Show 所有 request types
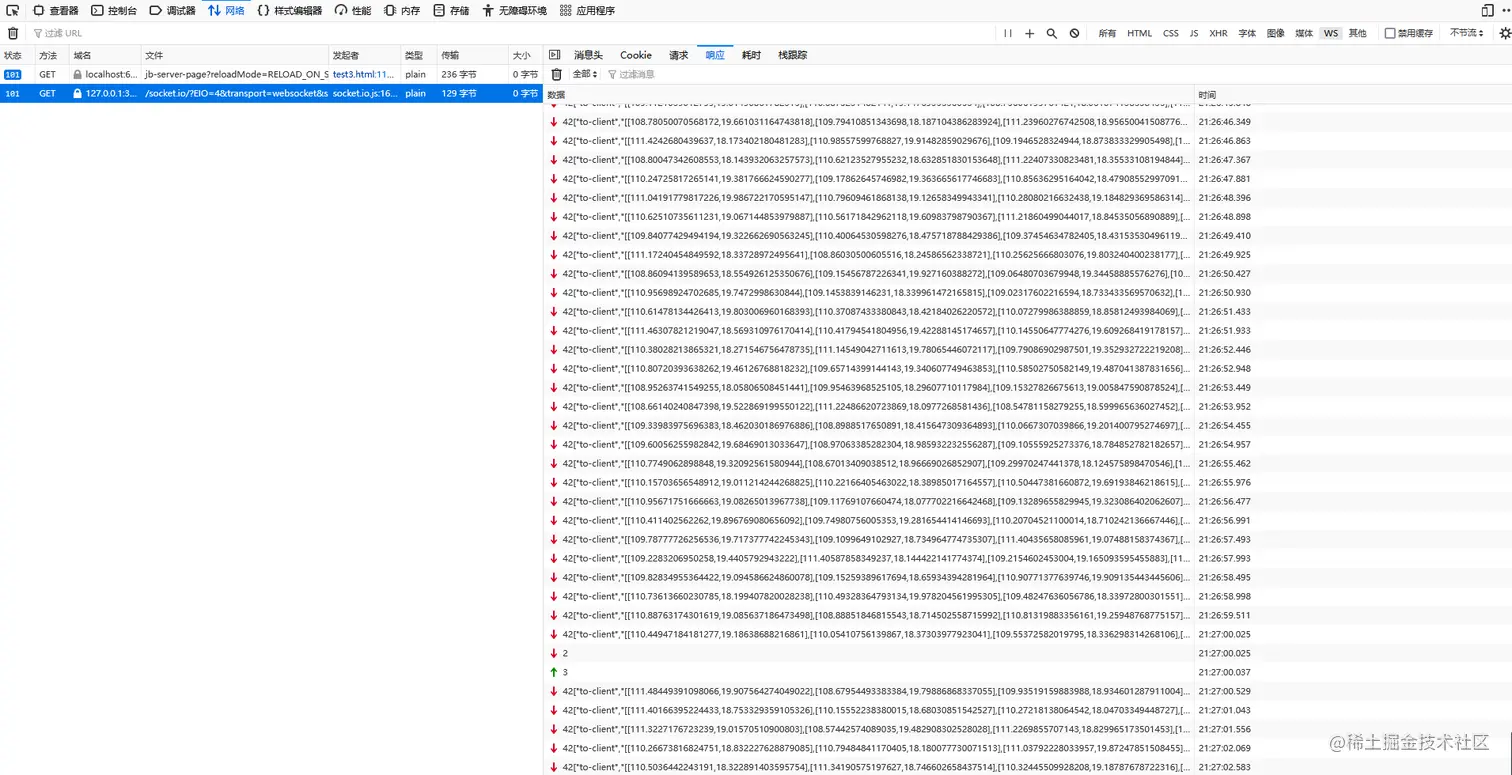This screenshot has width=1512, height=775. point(1107,33)
